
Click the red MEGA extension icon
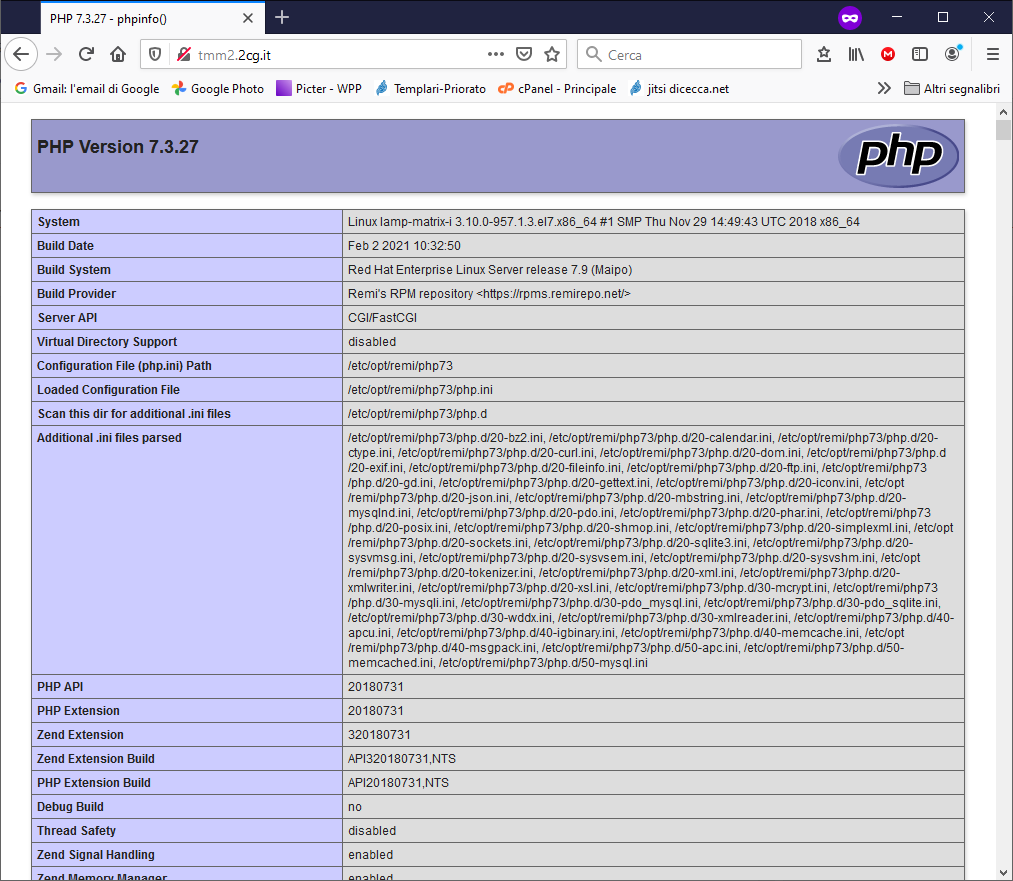tap(888, 54)
